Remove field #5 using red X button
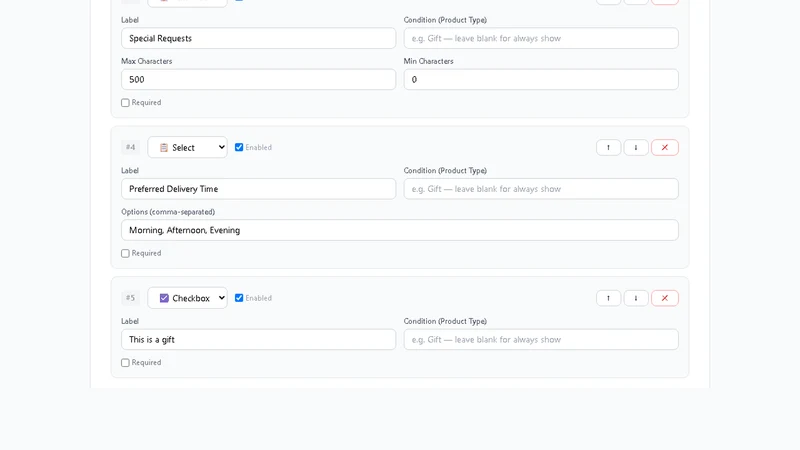Screen dimensions: 800x450 (x=665, y=298)
